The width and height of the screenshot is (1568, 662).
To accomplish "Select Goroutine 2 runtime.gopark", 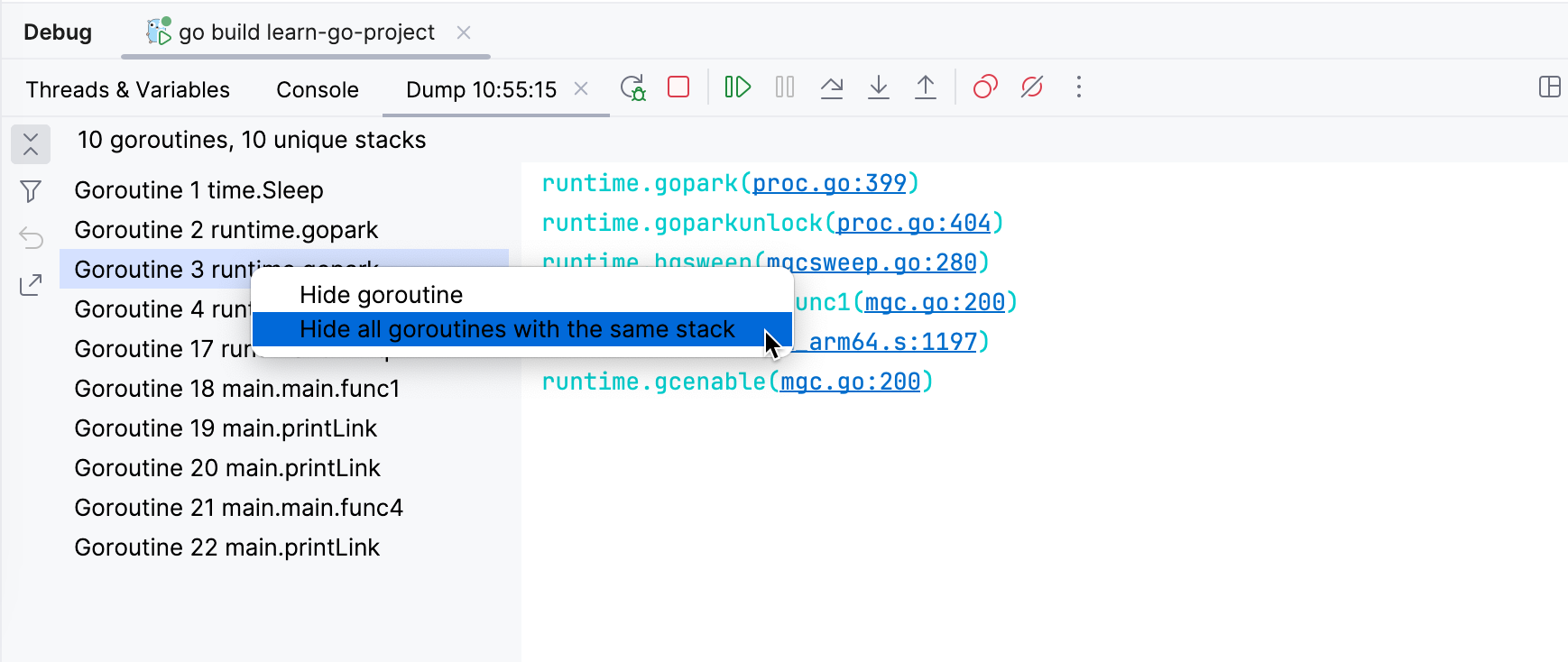I will click(x=284, y=230).
